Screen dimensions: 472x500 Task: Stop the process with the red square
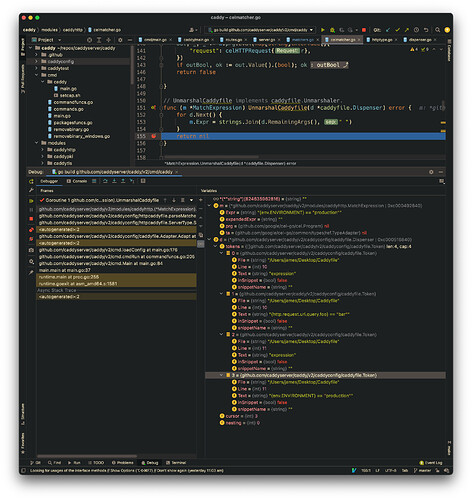click(x=364, y=30)
